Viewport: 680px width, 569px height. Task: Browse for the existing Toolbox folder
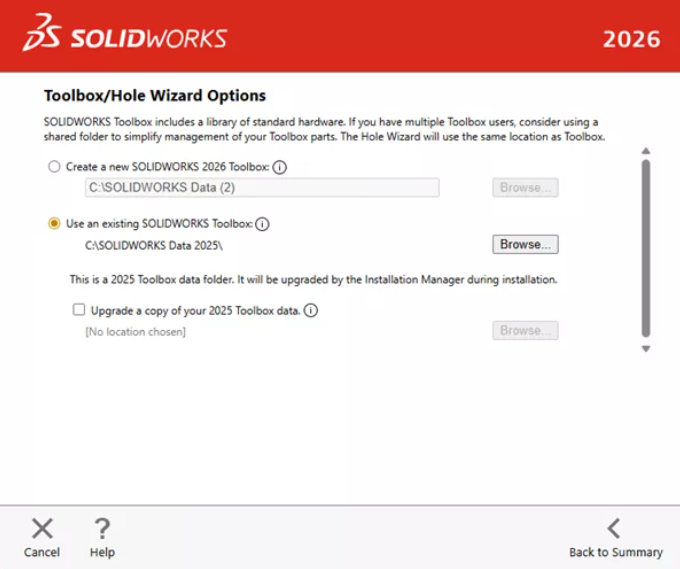click(525, 244)
